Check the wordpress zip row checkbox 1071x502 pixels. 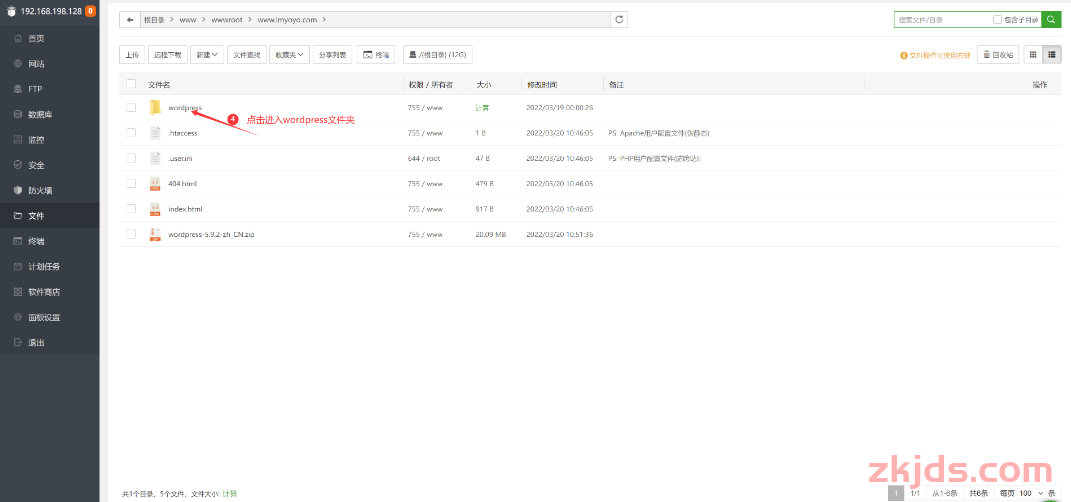point(131,234)
